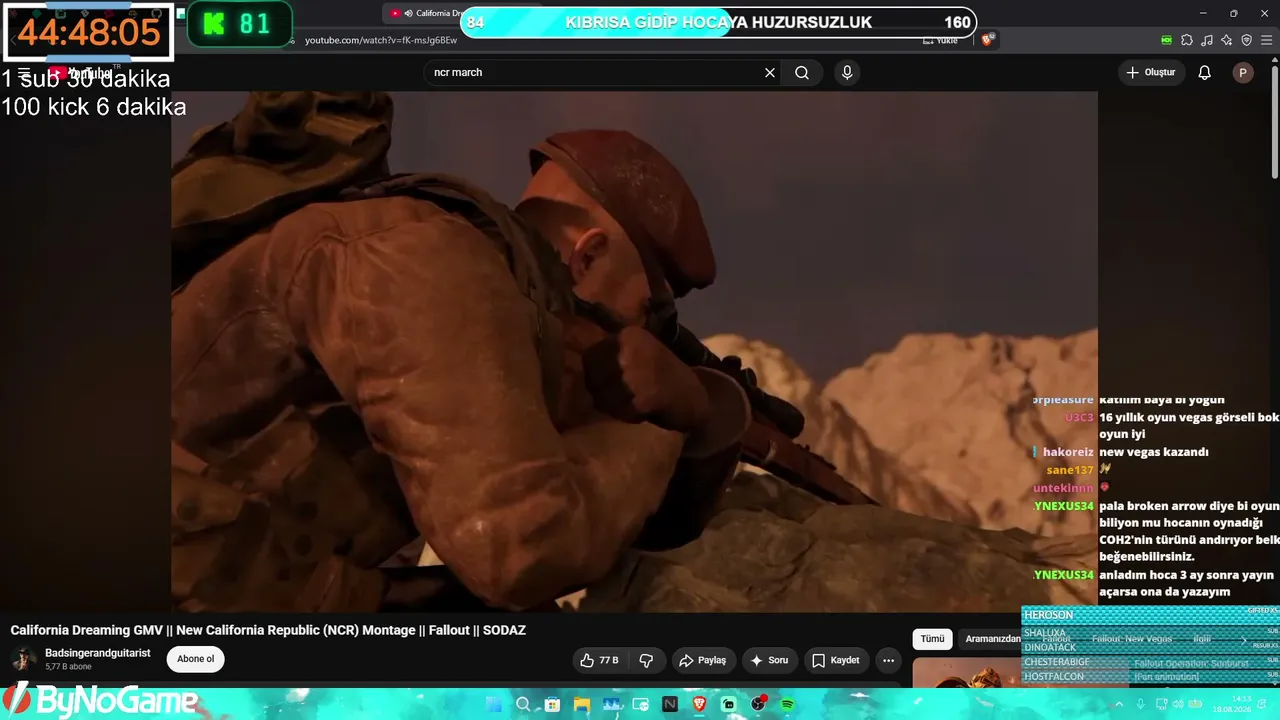The width and height of the screenshot is (1280, 720).
Task: Open the account avatar menu
Action: pyautogui.click(x=1243, y=73)
